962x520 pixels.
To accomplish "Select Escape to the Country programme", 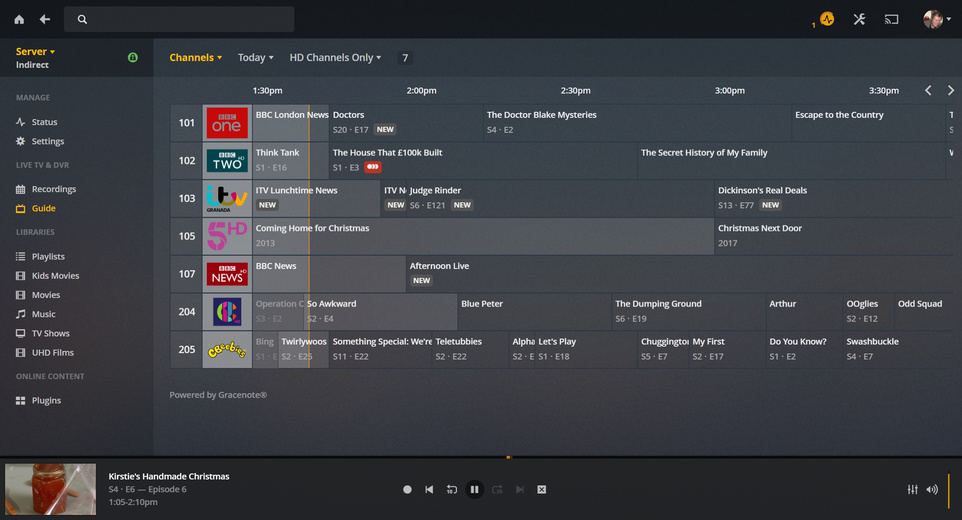I will click(869, 123).
